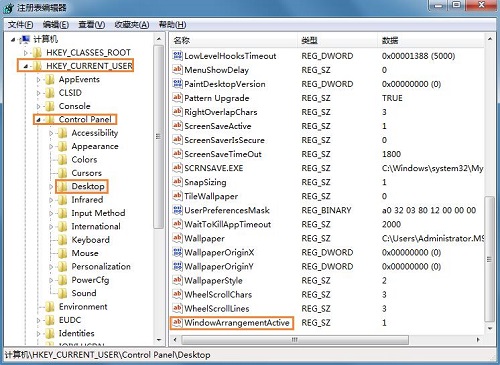Expand the HKEY_CLASSES_ROOT node
500x365 pixels.
[26, 53]
